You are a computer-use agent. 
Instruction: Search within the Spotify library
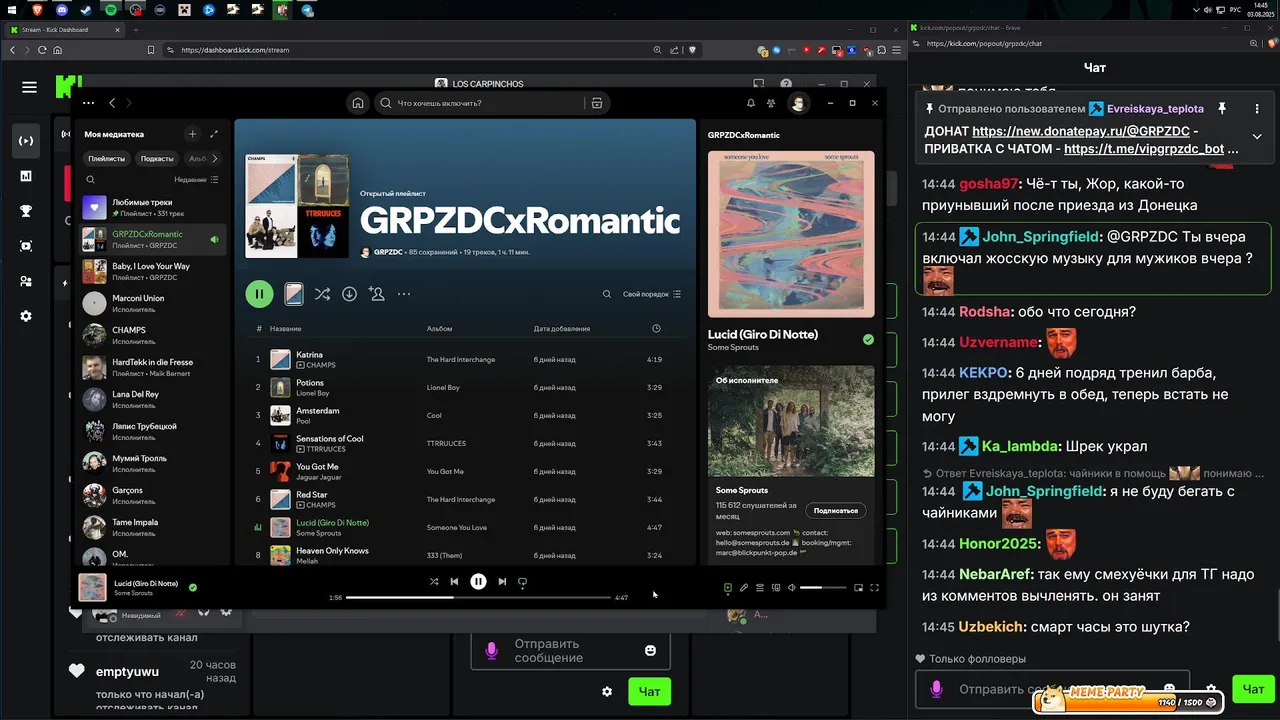(x=90, y=180)
